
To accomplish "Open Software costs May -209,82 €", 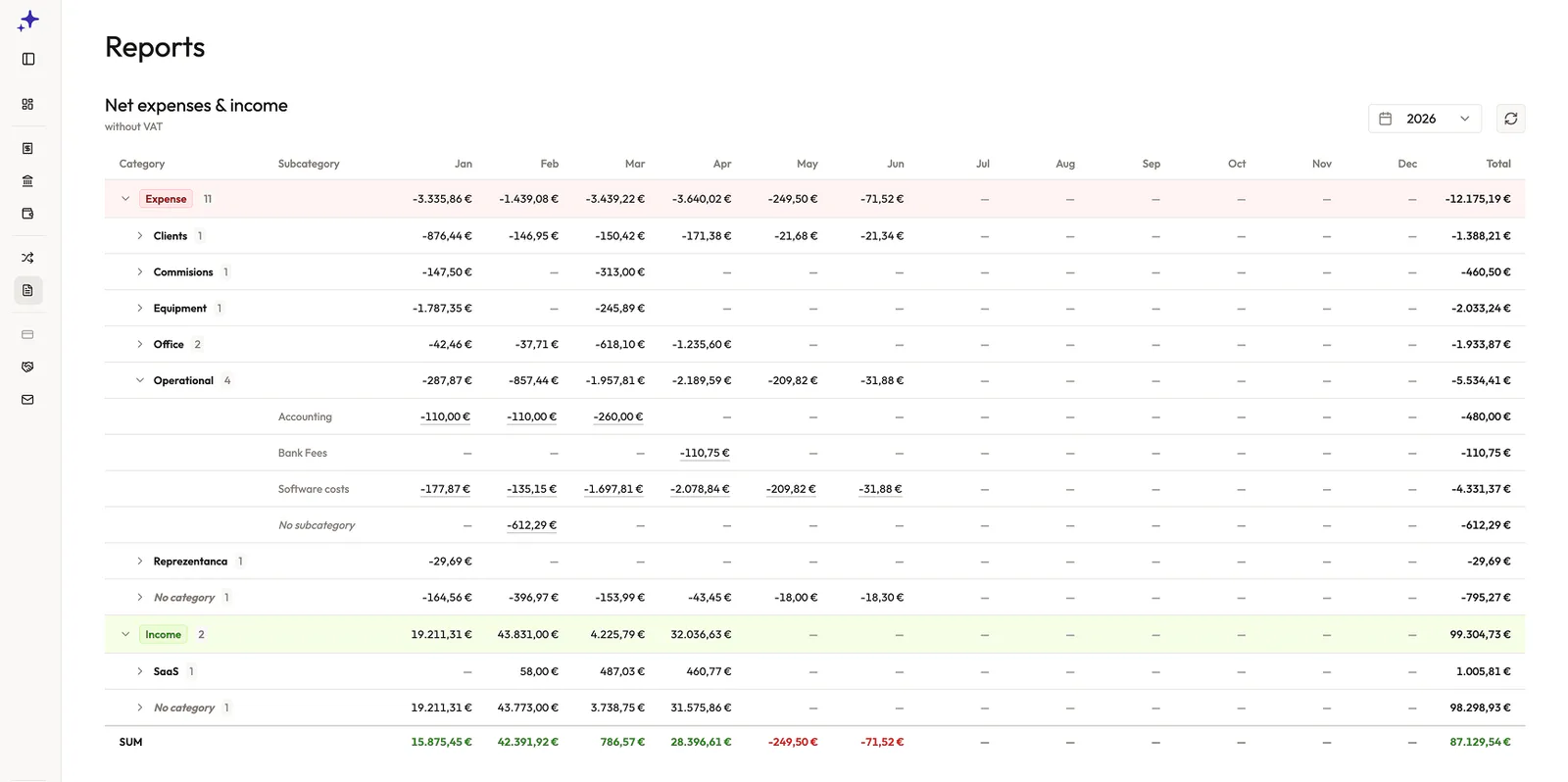I will pos(791,490).
